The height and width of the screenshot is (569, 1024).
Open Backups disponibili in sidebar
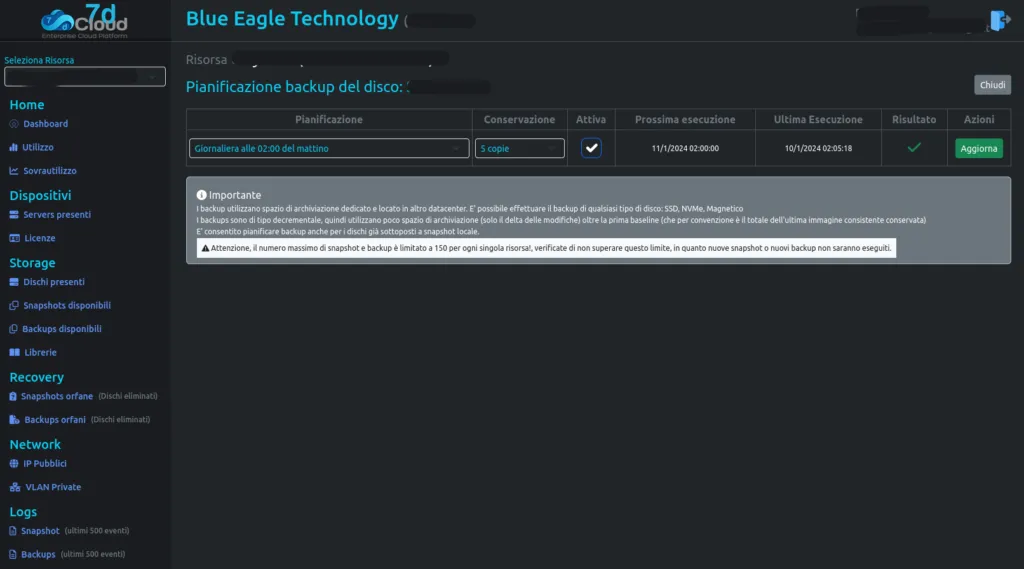[56, 329]
